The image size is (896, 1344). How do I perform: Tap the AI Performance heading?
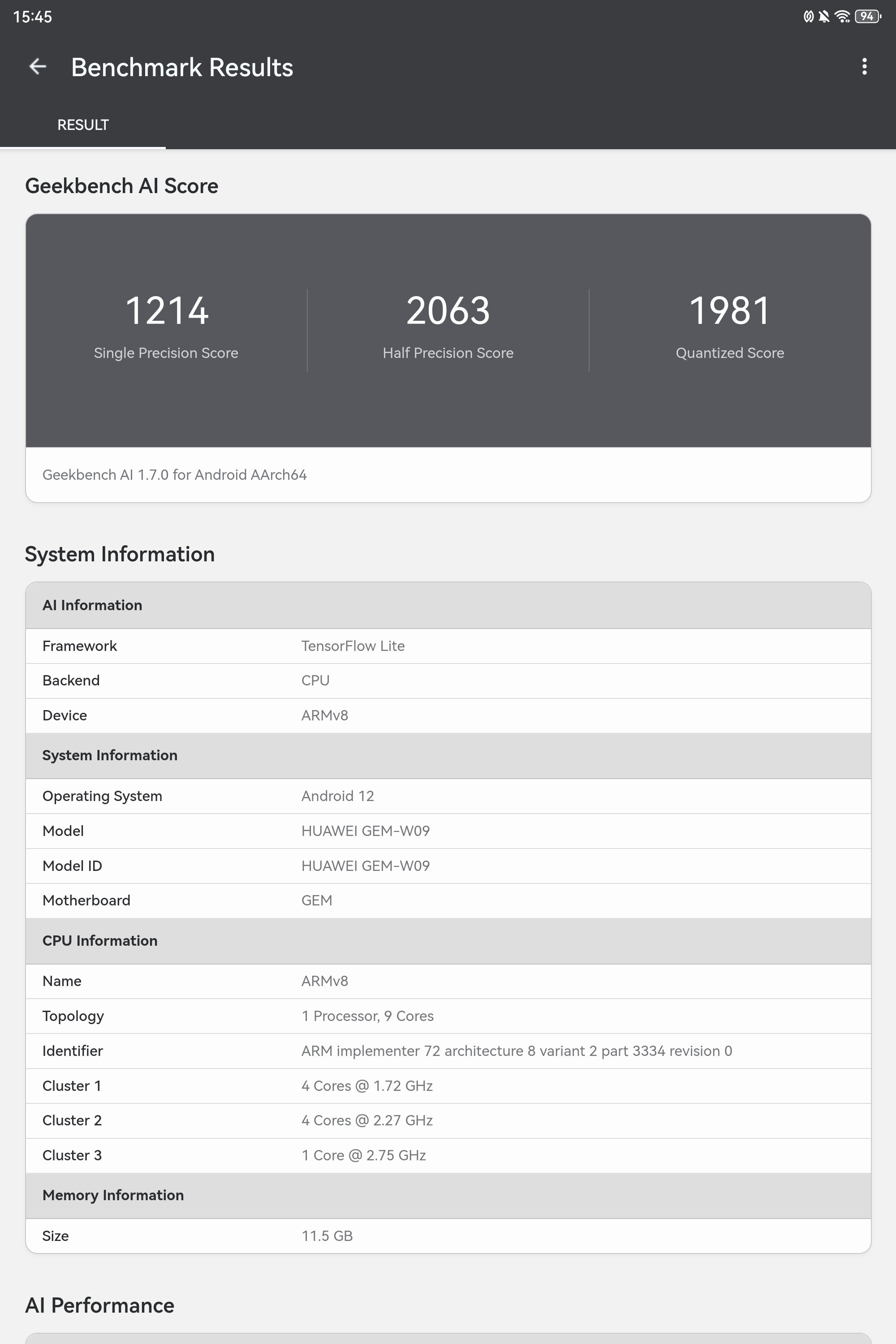(99, 1306)
